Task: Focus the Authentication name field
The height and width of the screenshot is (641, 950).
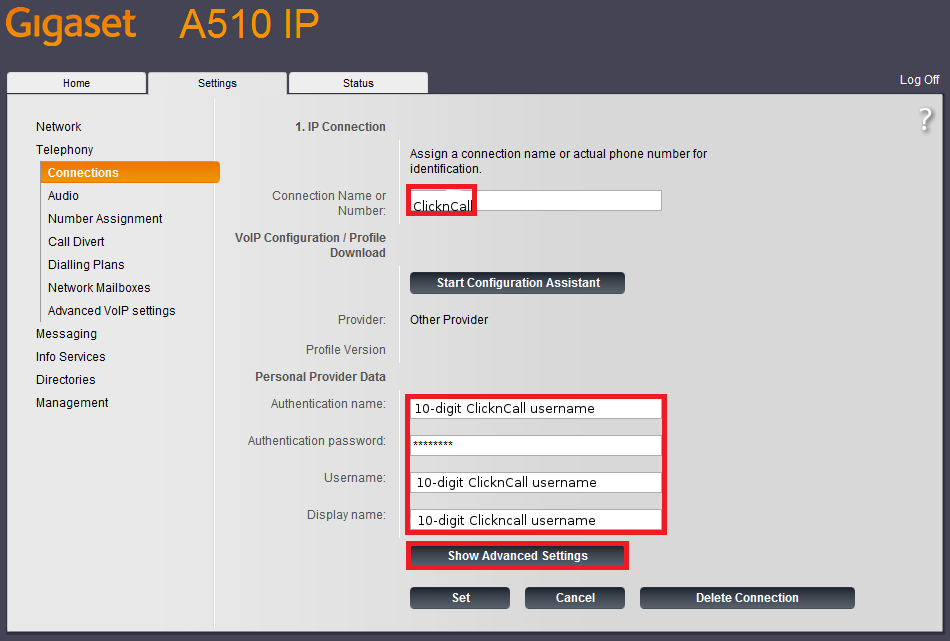Action: click(536, 408)
